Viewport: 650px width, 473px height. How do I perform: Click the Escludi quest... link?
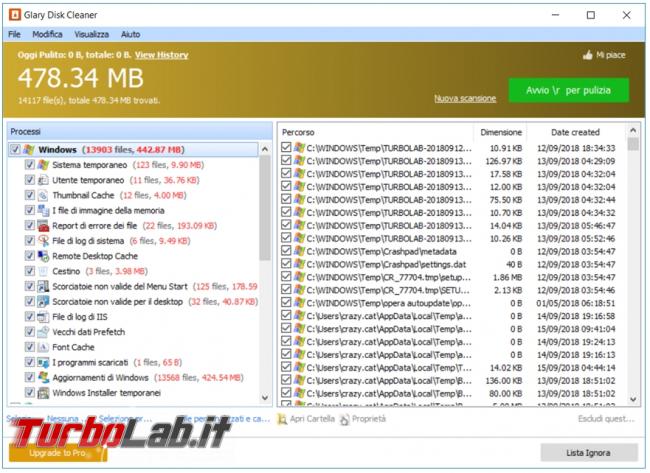[x=606, y=419]
